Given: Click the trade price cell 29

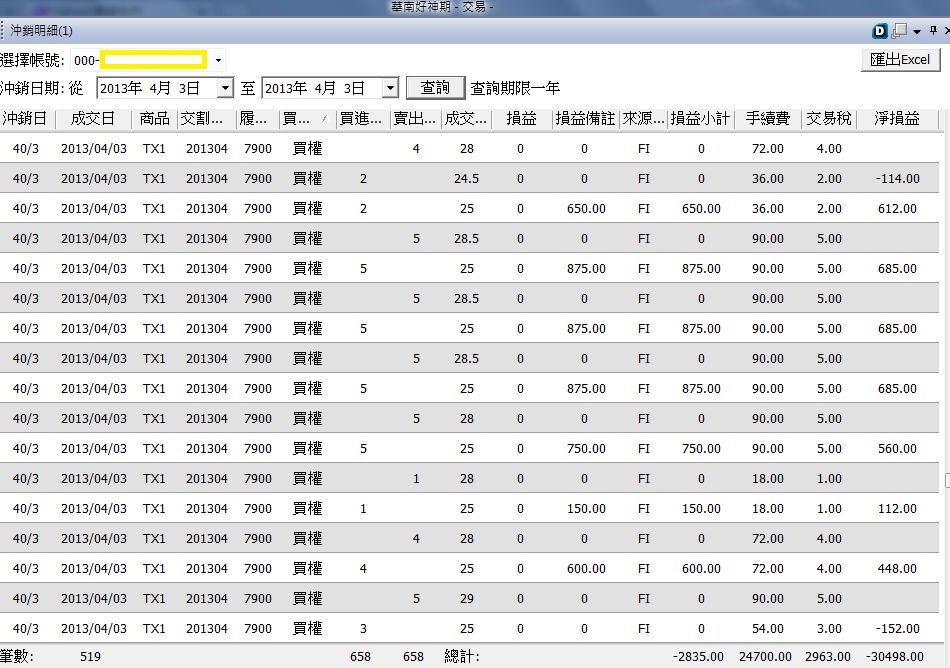Looking at the screenshot, I should [467, 598].
